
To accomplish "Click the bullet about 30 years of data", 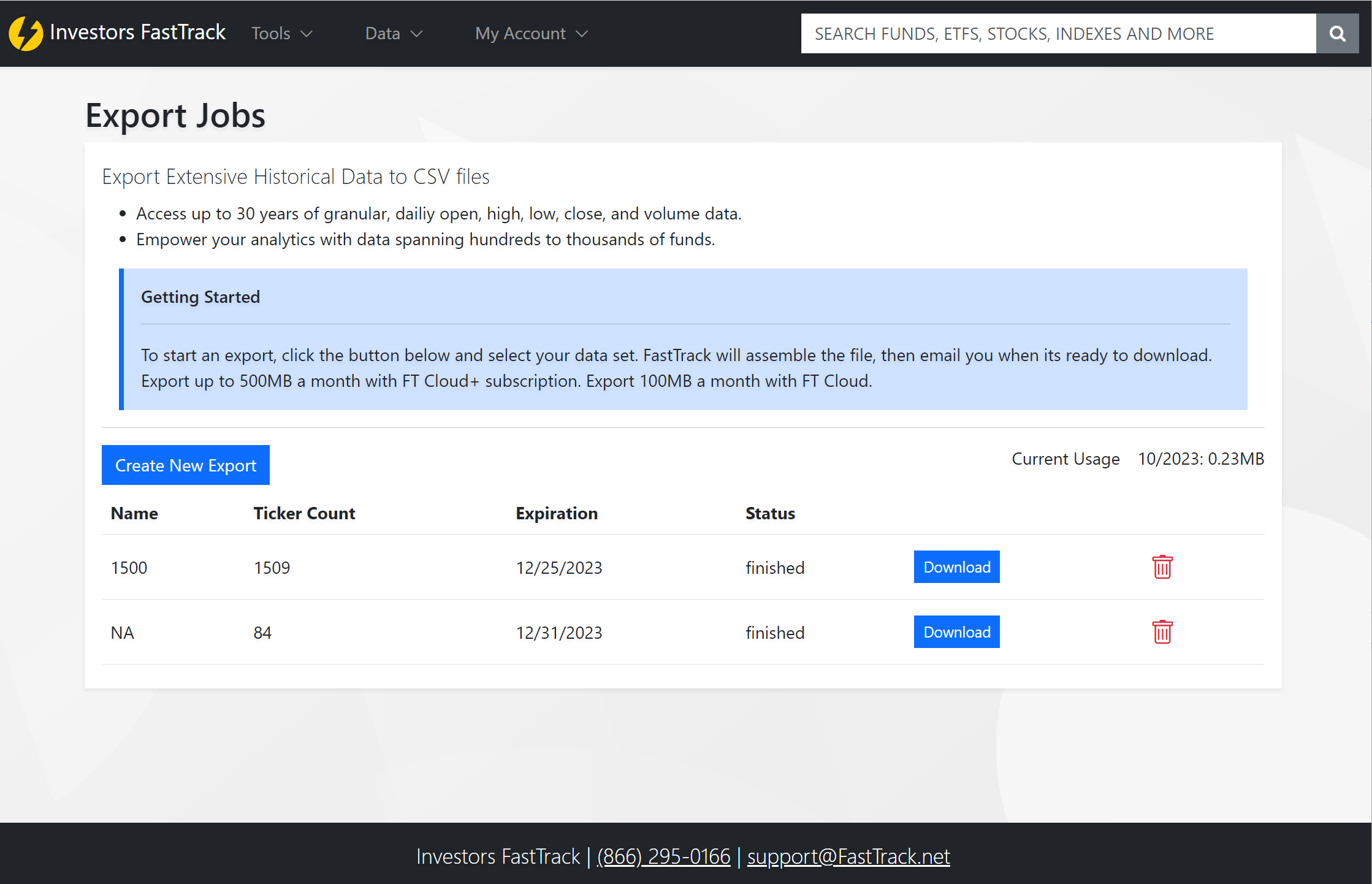I will coord(438,214).
